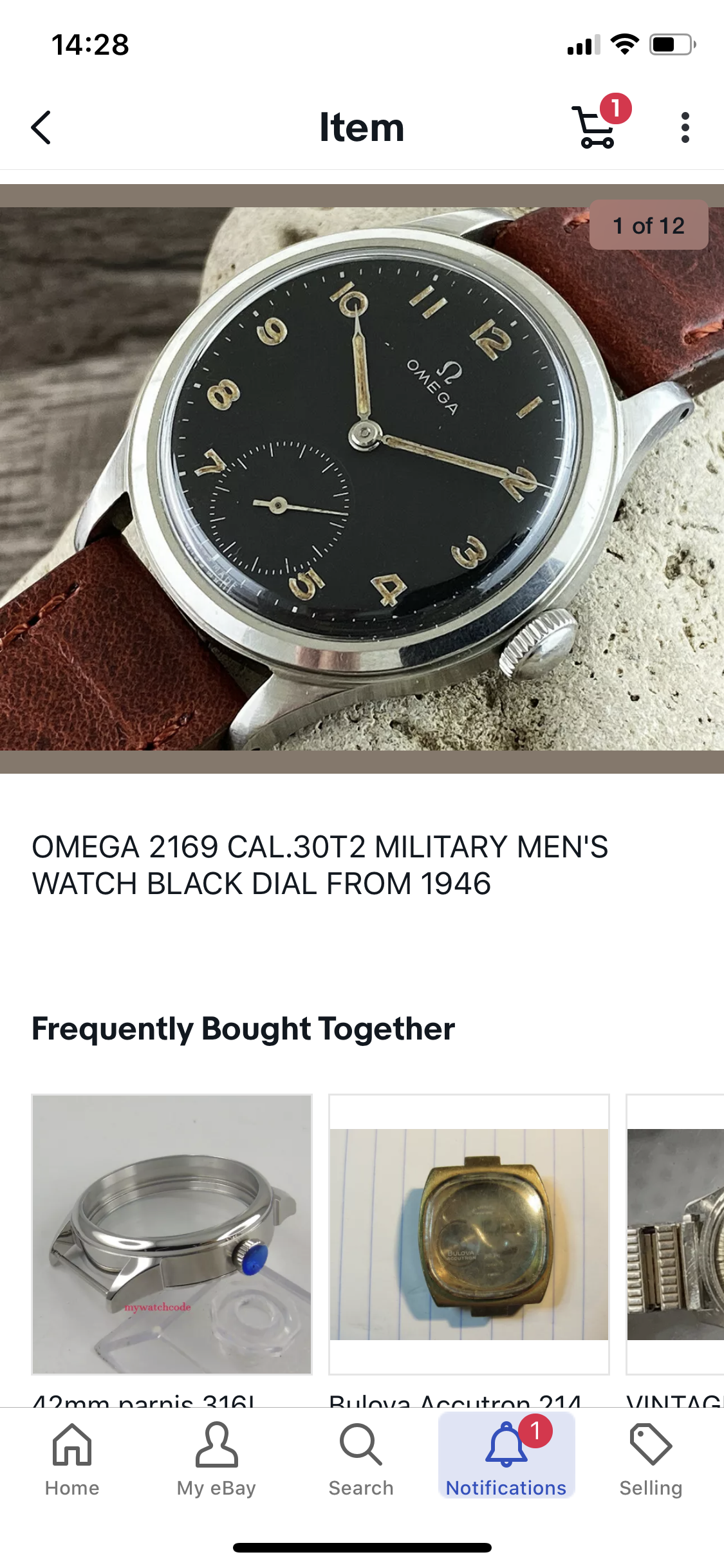Open the three-dot more options menu
724x1568 pixels.
click(x=685, y=127)
